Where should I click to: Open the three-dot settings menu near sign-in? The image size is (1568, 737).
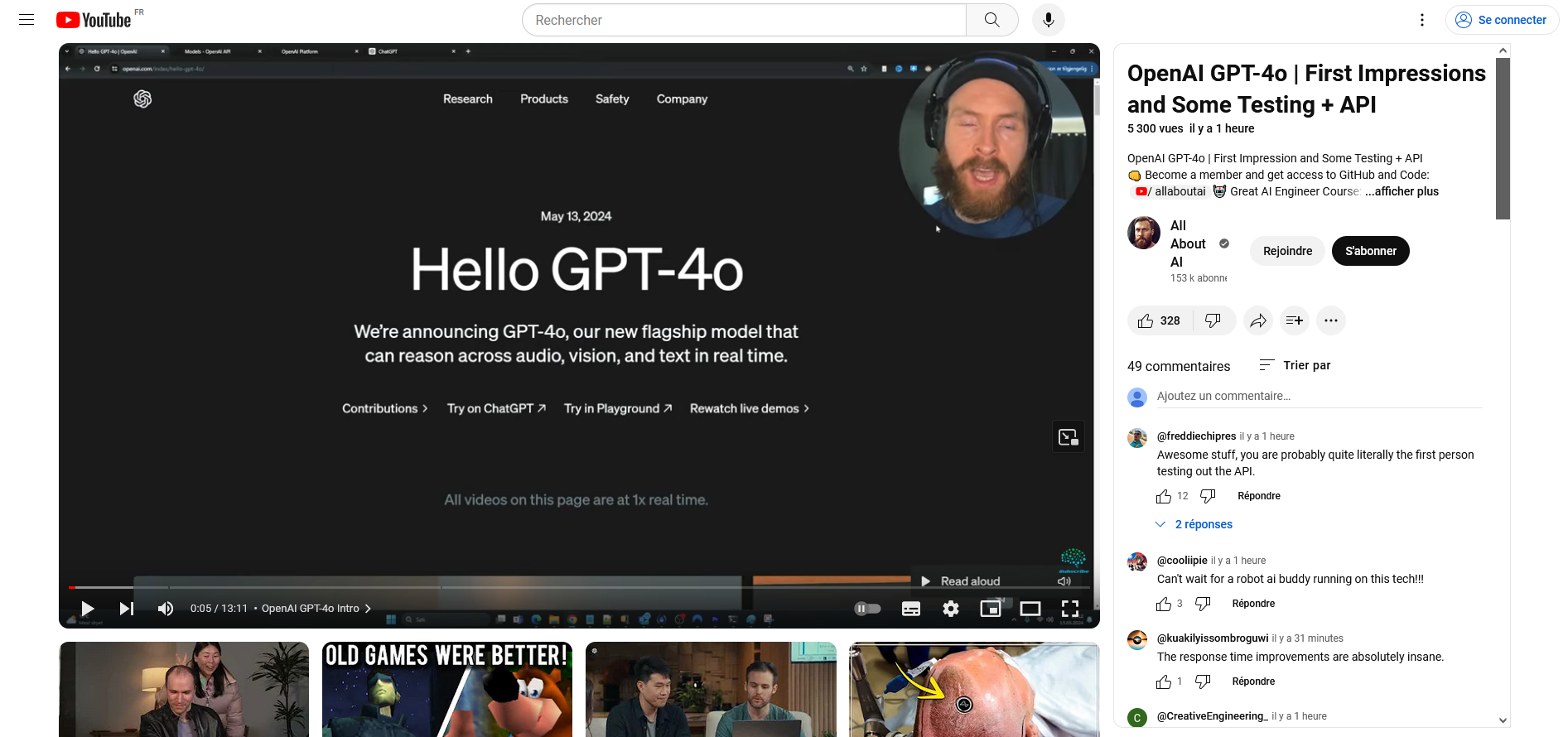1422,20
